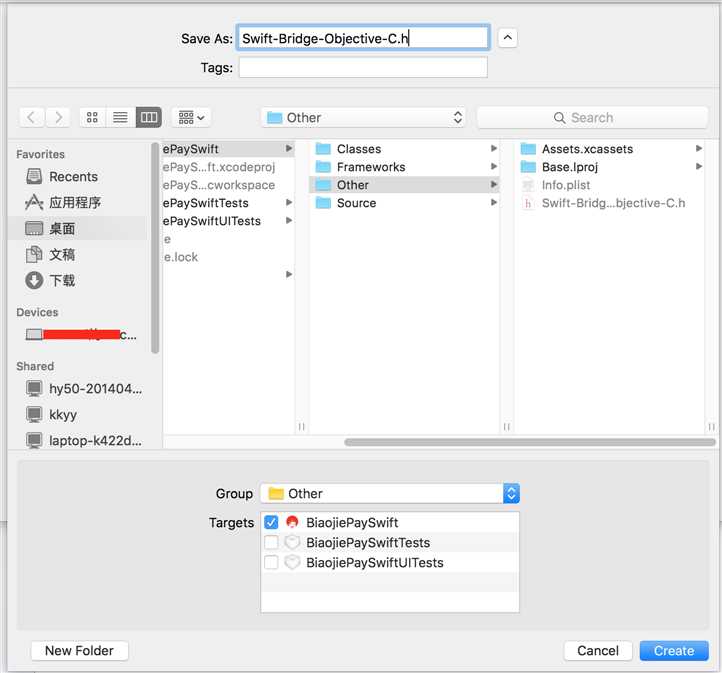Click the back navigation arrow
The width and height of the screenshot is (722, 673).
coord(32,117)
